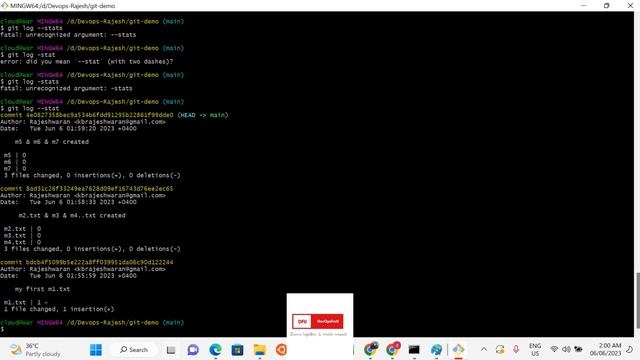Select the active Git Bash taskbar icon
The image size is (640, 360).
458,350
